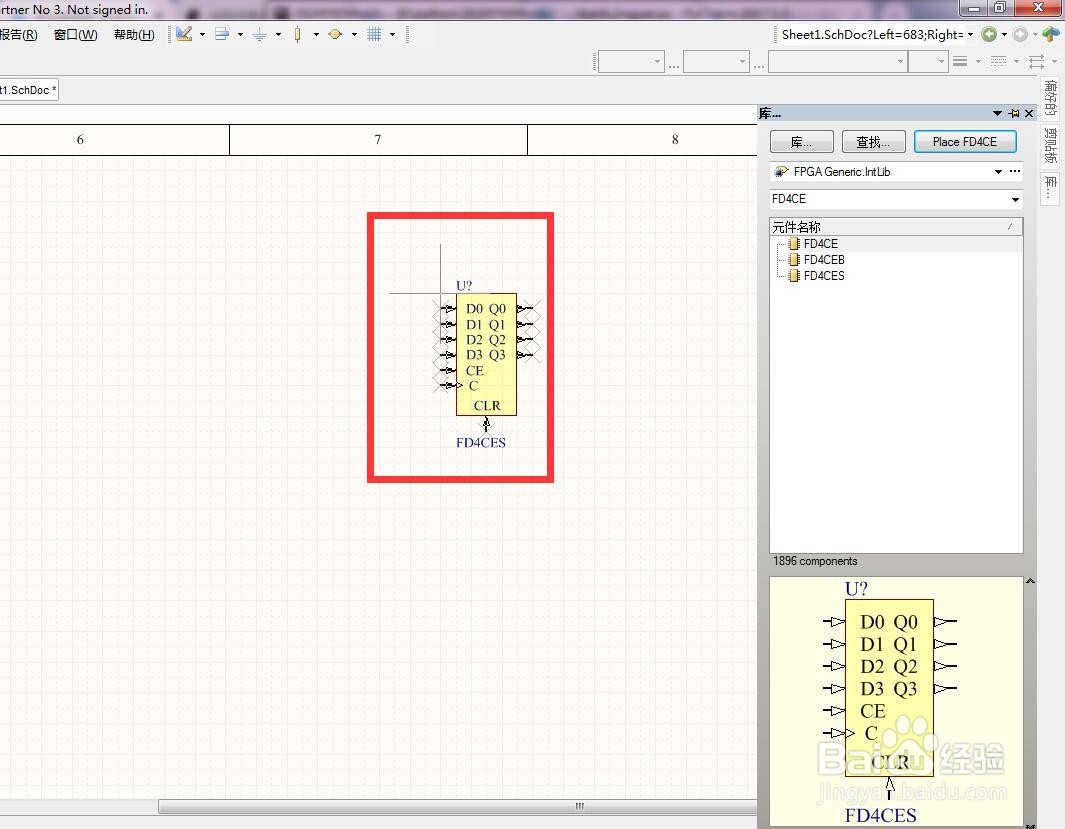Click the preview pane scroll-up arrow
This screenshot has height=829, width=1065.
1030,581
